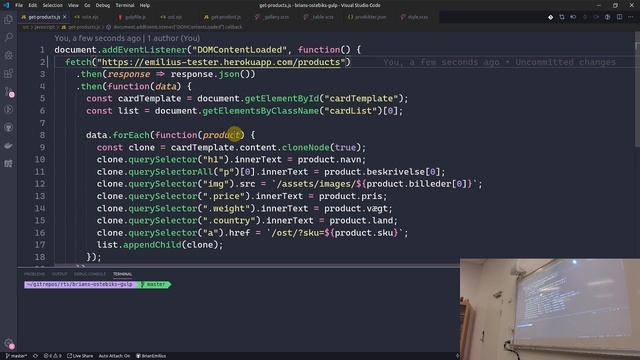This screenshot has width=640, height=360.
Task: Click Live Share in the status bar
Action: coord(80,356)
